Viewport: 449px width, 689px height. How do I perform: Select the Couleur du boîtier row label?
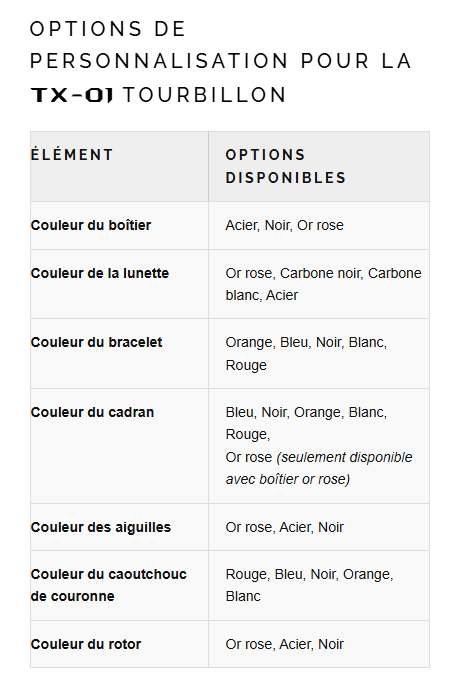pyautogui.click(x=91, y=225)
